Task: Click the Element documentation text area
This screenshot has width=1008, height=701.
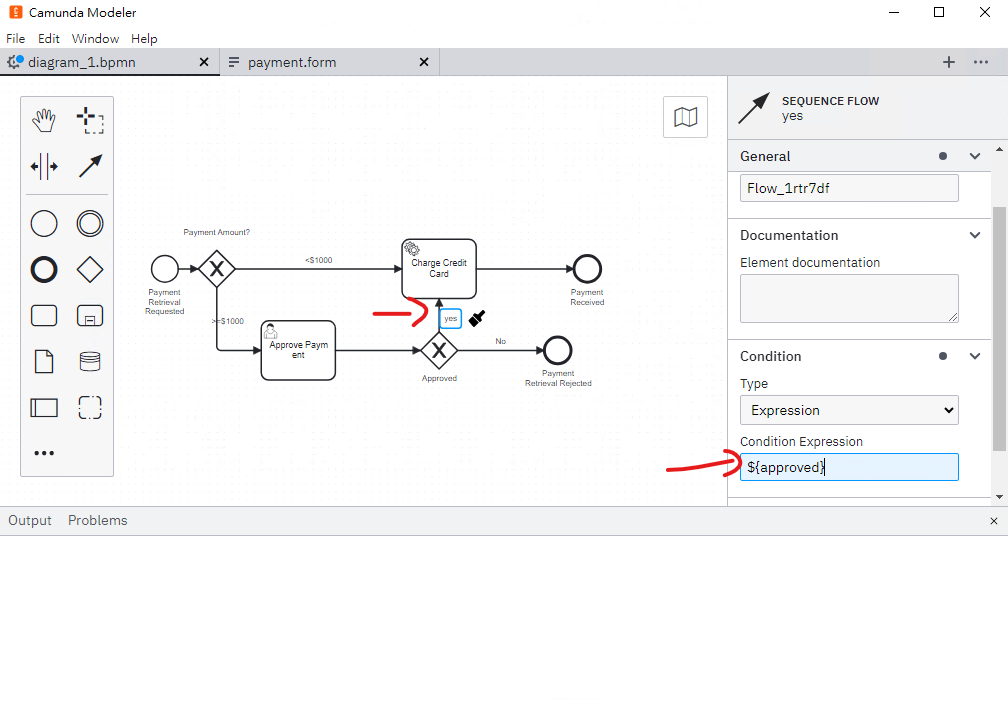Action: 849,298
